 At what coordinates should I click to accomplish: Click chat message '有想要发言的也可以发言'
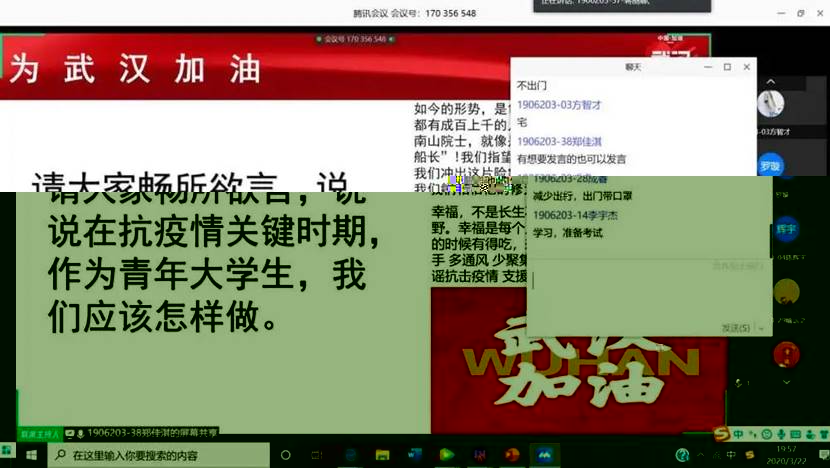coord(571,159)
